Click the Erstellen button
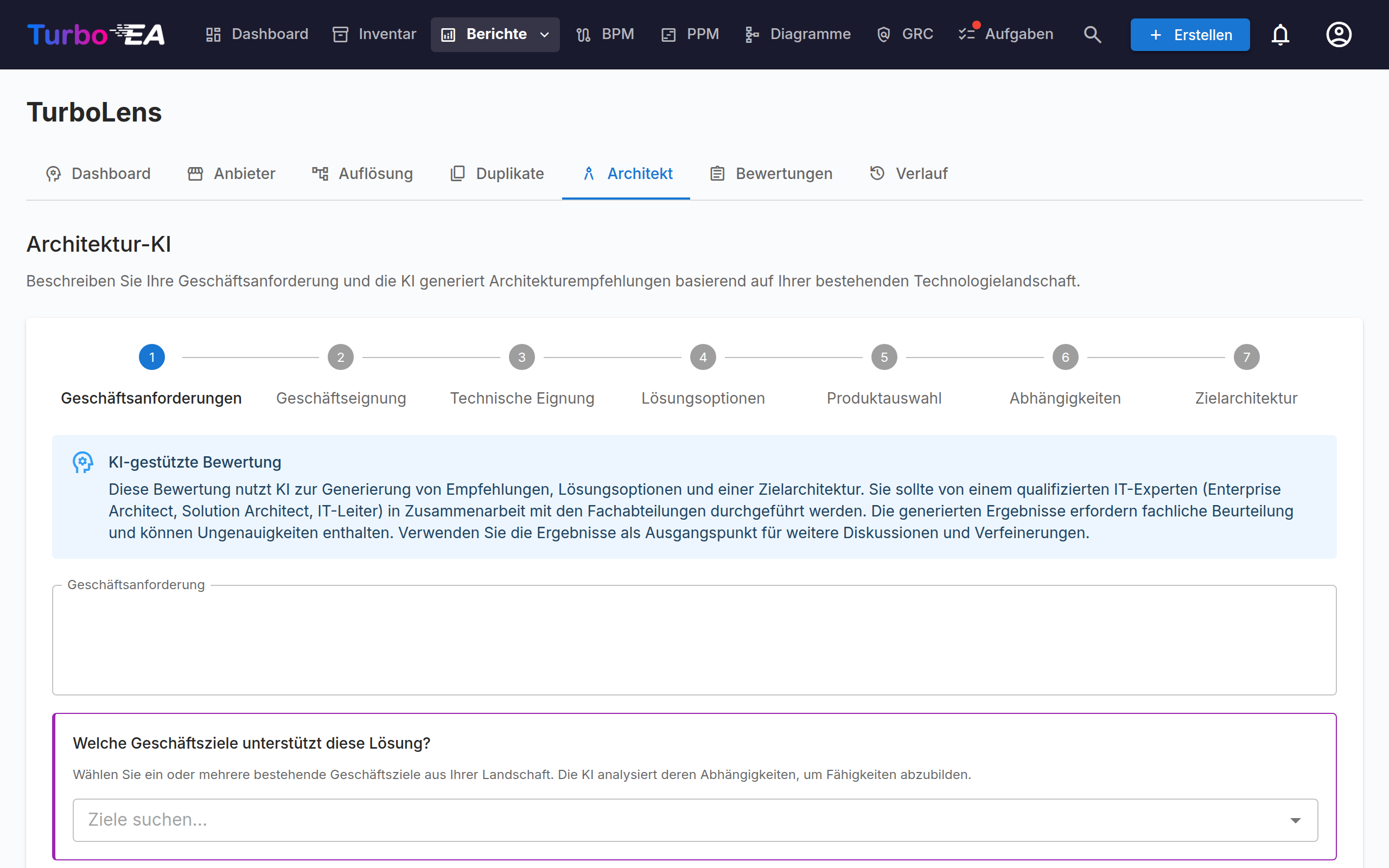Viewport: 1389px width, 868px height. (x=1190, y=34)
